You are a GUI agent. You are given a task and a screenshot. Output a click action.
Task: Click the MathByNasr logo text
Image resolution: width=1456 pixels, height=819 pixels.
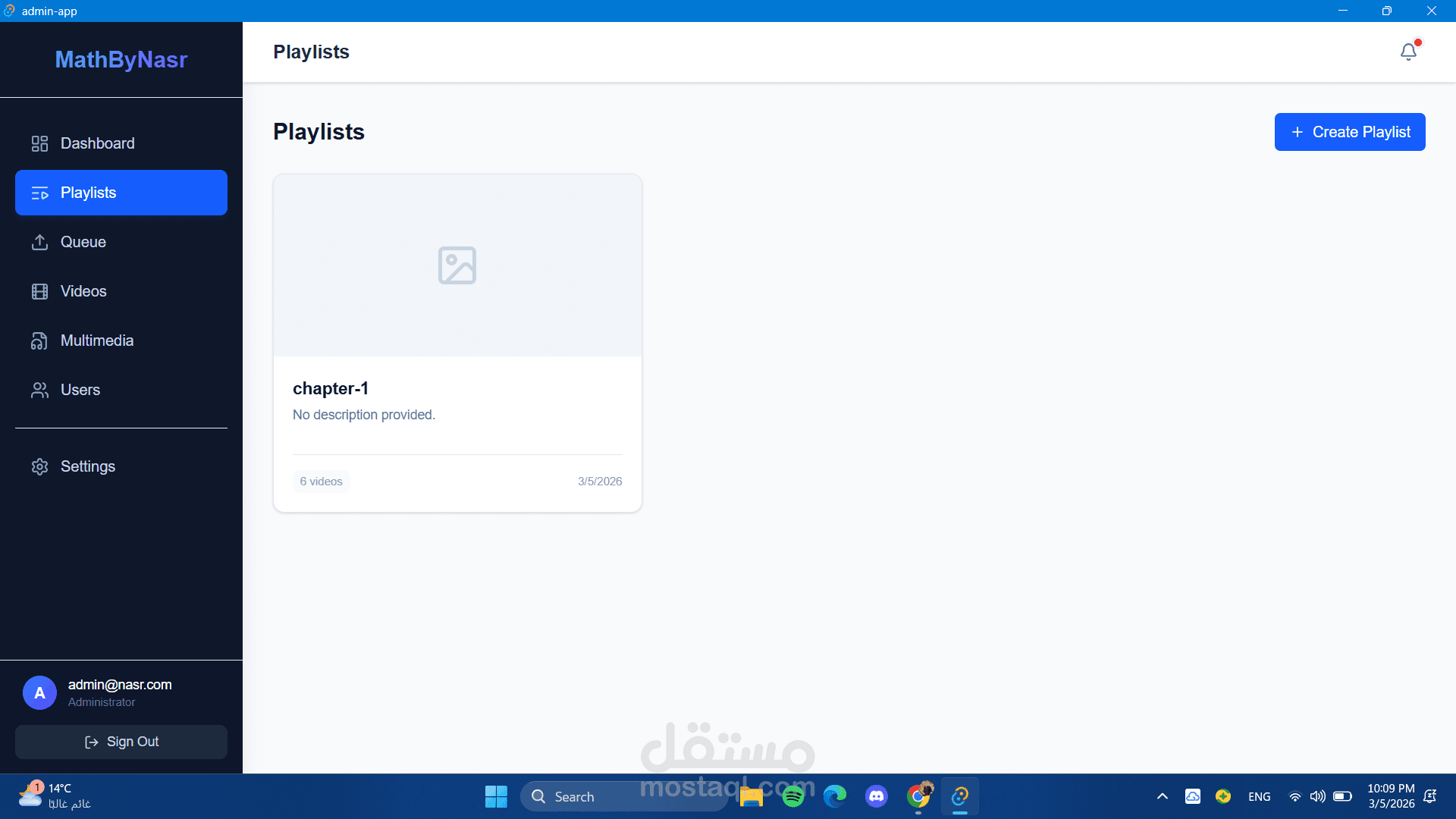point(121,60)
